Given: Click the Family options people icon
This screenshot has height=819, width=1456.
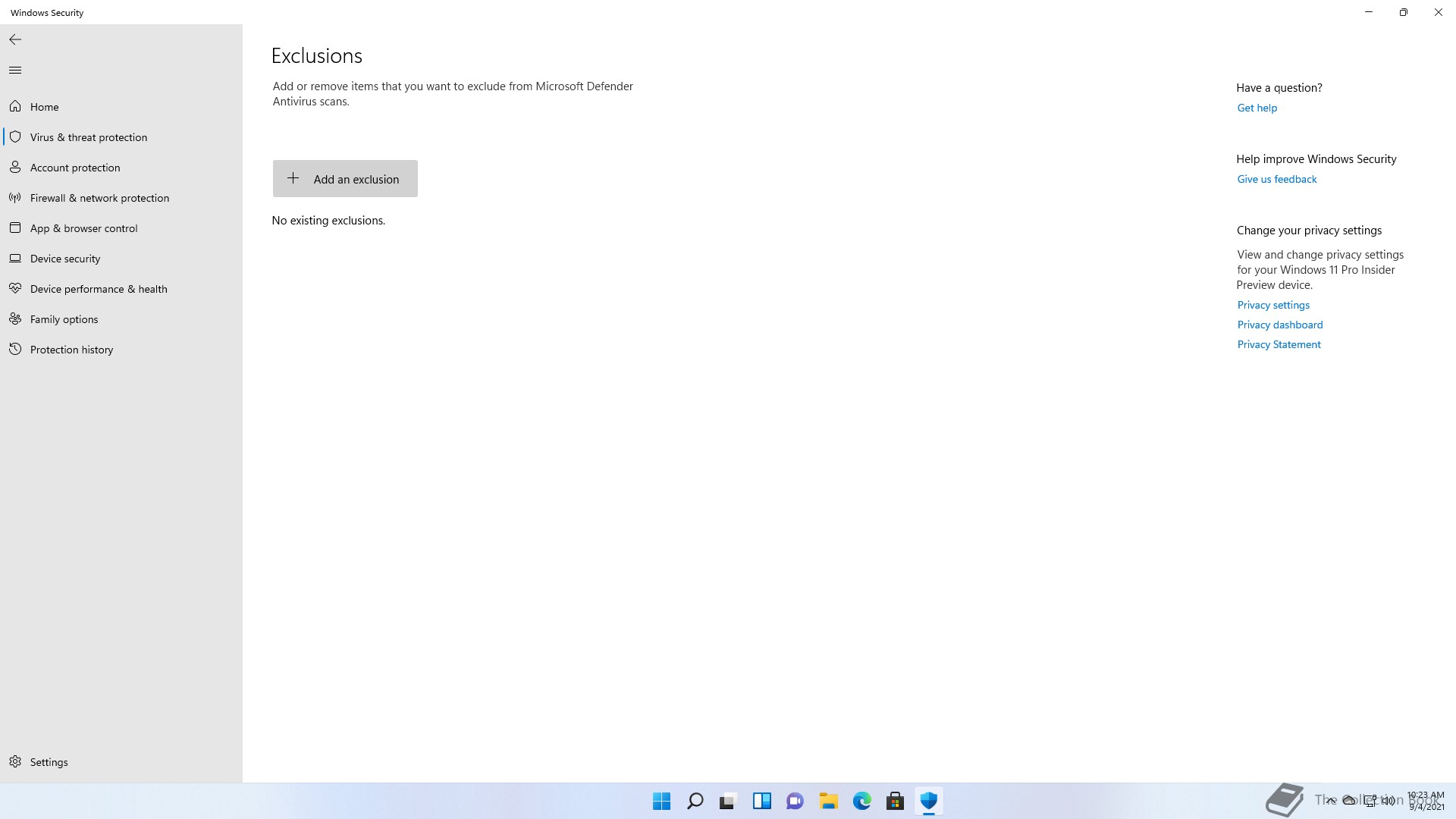Looking at the screenshot, I should click(x=15, y=318).
